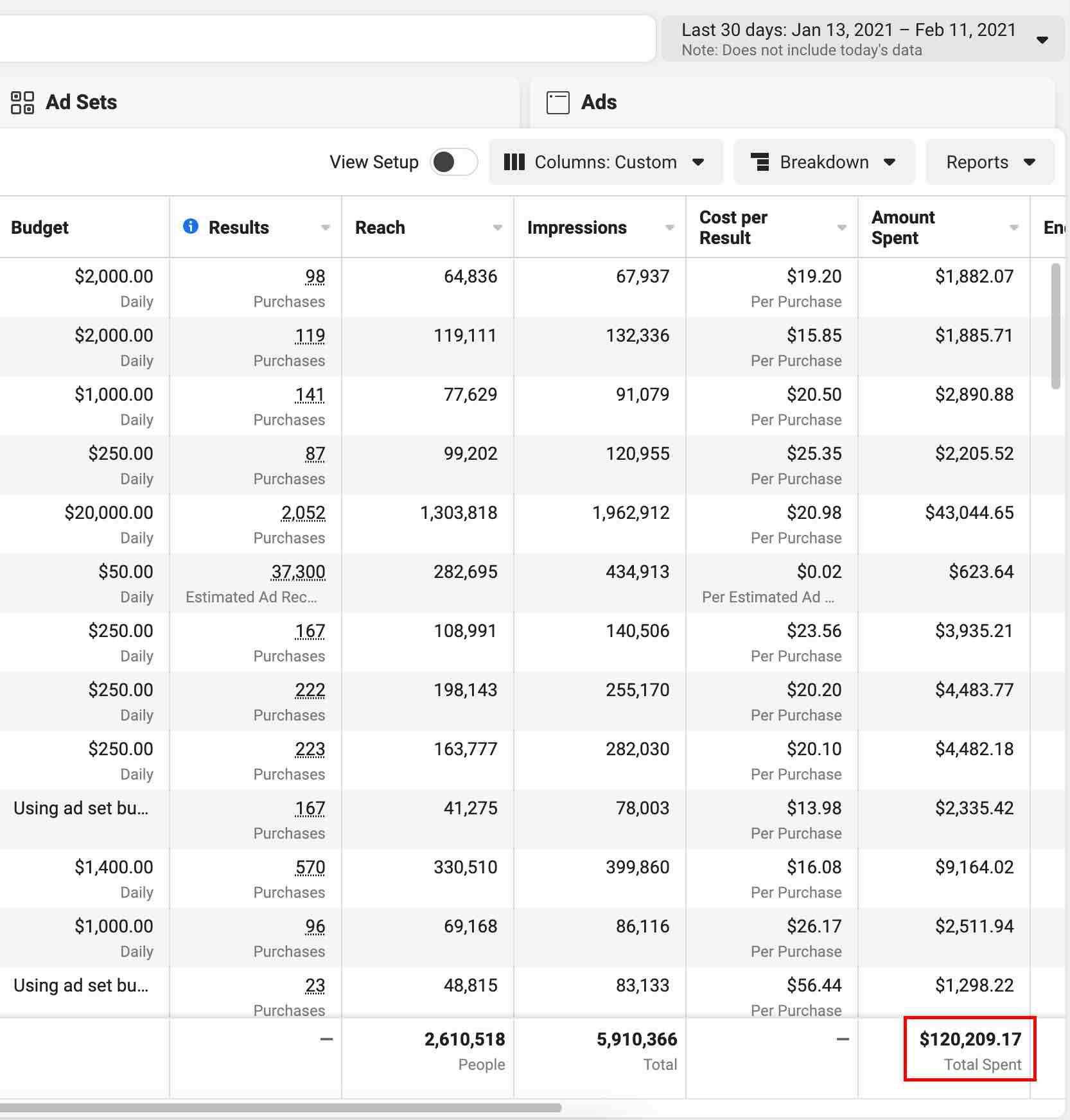Click the Results info icon
1070x1120 pixels.
tap(191, 226)
